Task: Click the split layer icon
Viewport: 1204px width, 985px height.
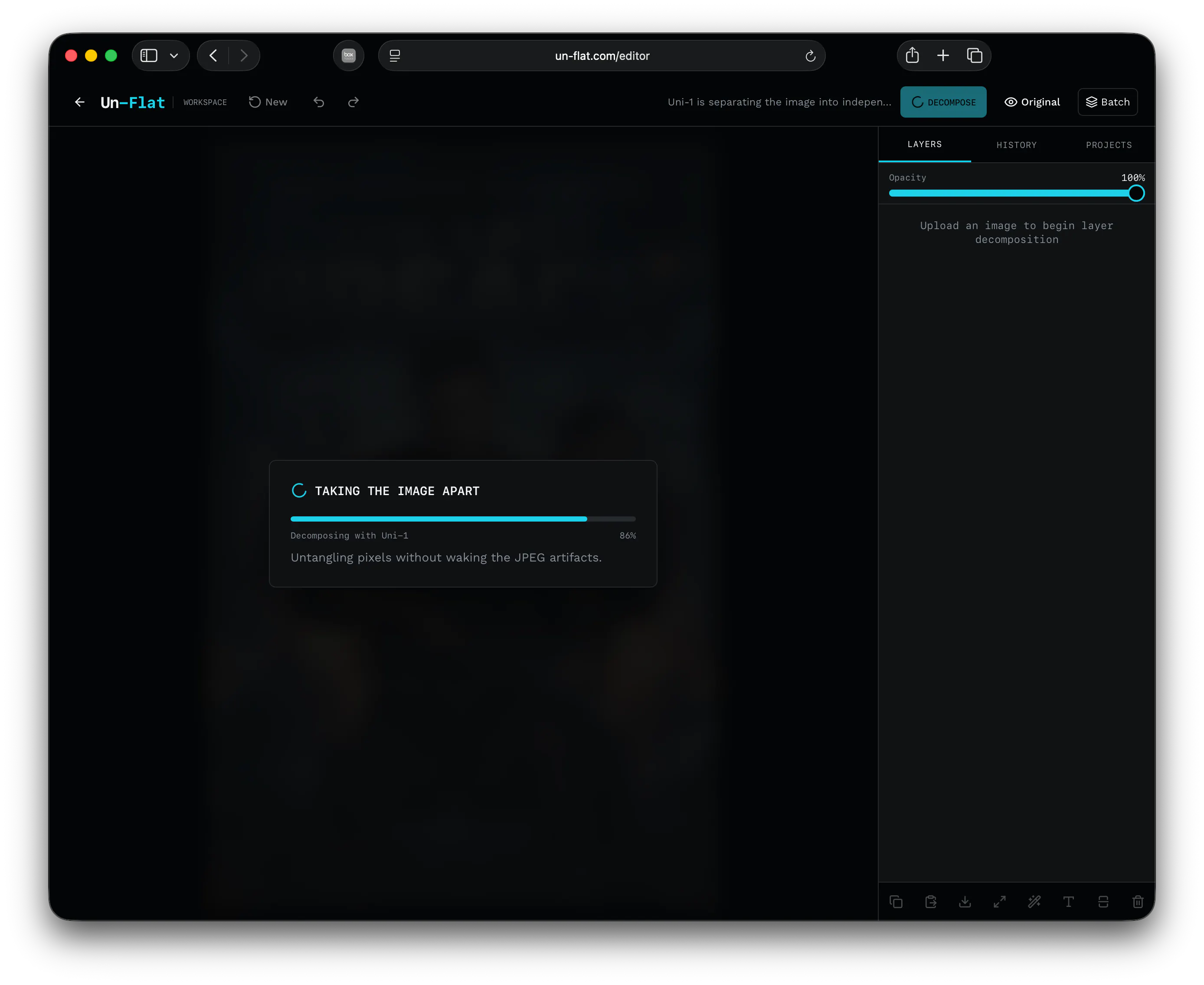Action: click(x=1103, y=902)
